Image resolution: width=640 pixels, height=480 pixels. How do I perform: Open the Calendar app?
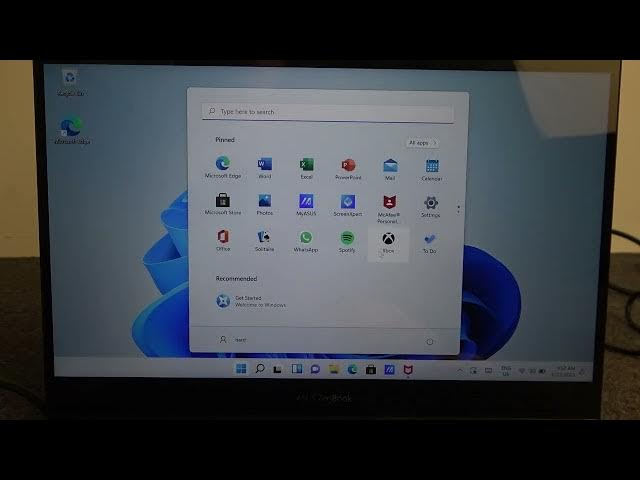click(431, 170)
